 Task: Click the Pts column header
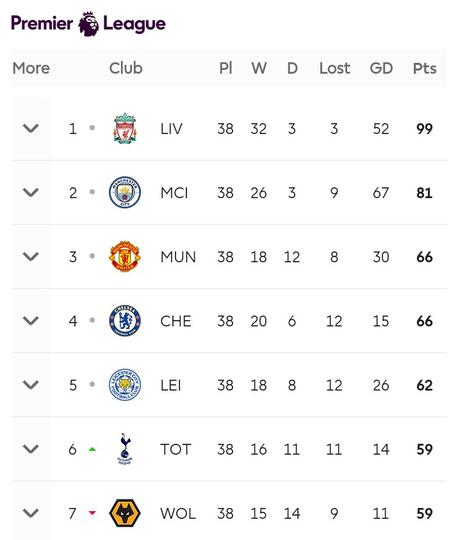pyautogui.click(x=424, y=68)
